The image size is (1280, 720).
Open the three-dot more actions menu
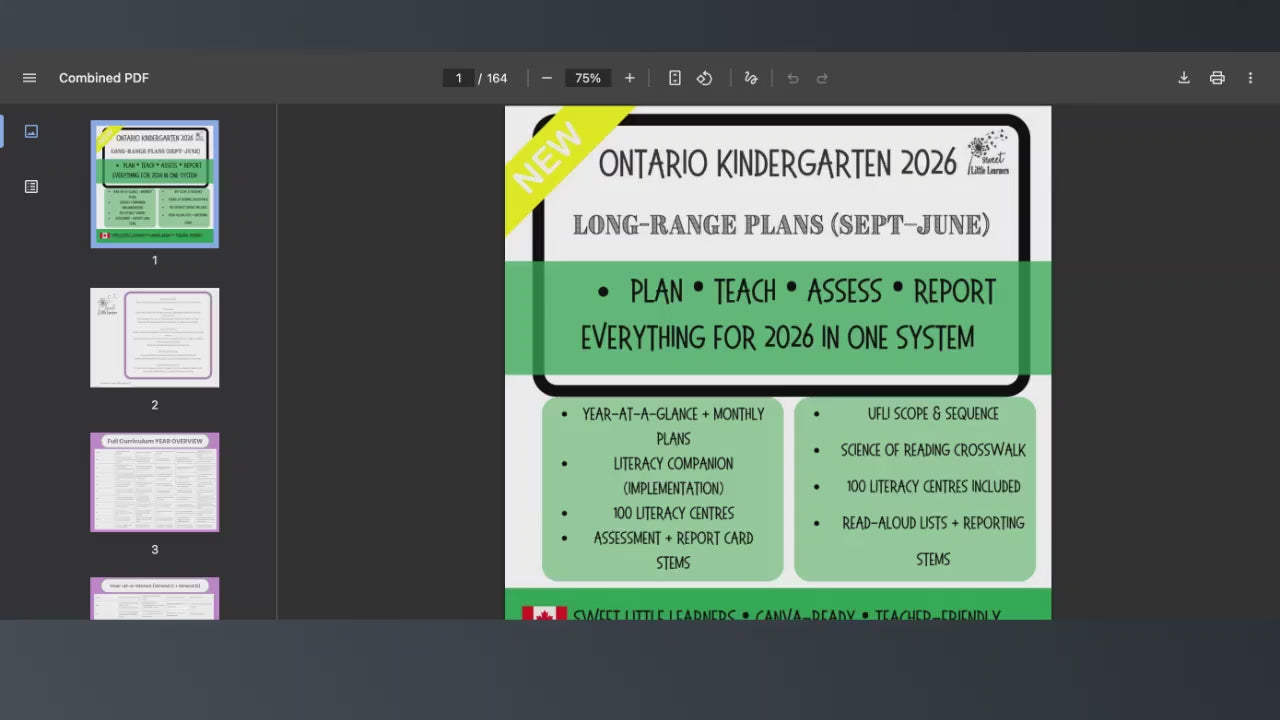1250,78
